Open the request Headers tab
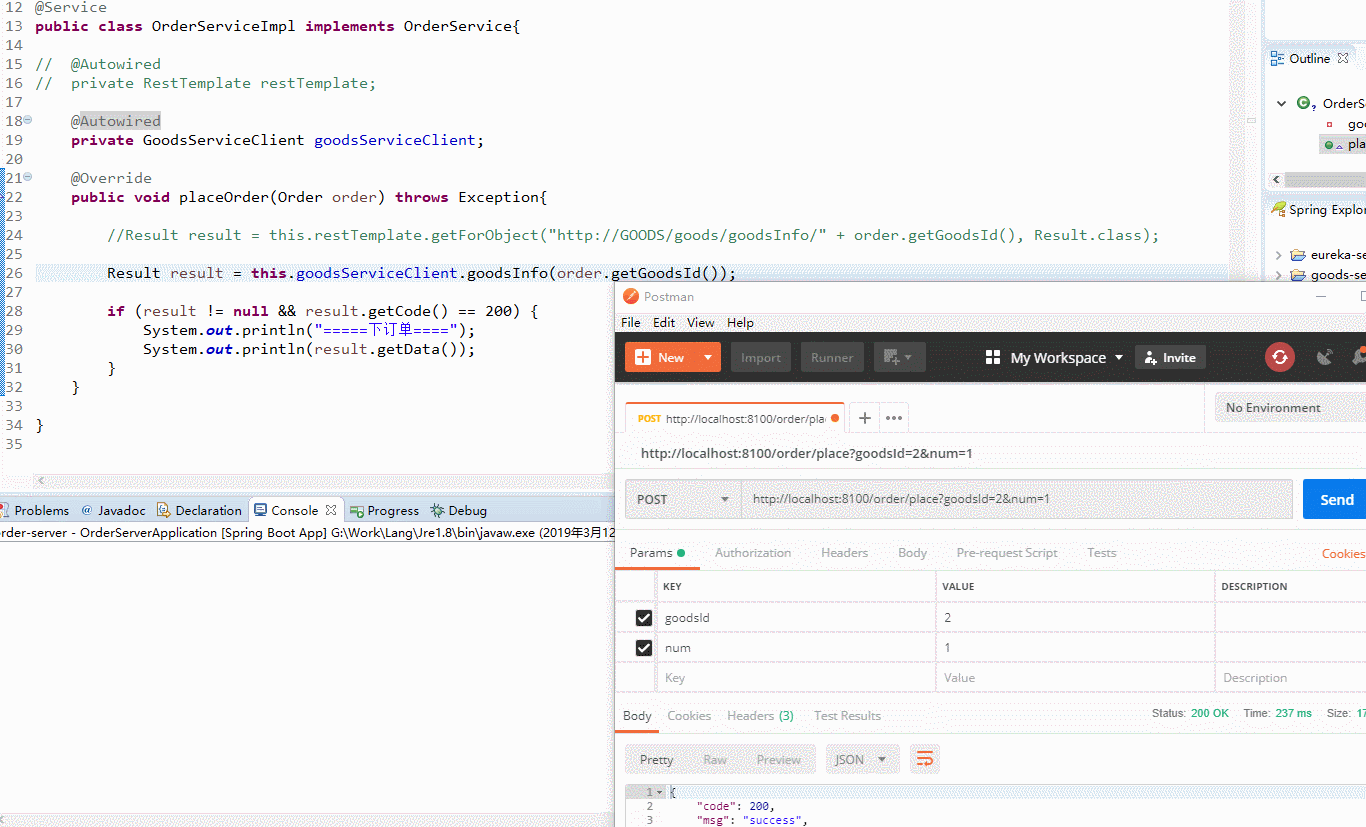This screenshot has height=827, width=1366. [x=844, y=552]
